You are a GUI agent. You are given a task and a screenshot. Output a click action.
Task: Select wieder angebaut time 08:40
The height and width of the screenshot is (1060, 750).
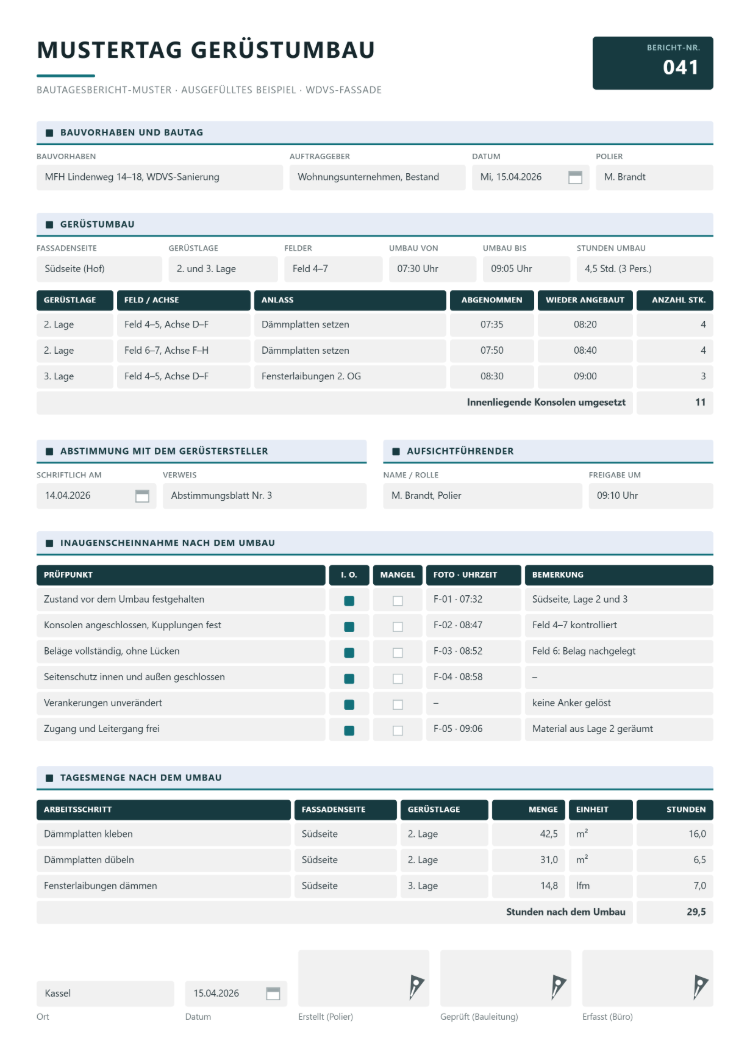pos(585,351)
